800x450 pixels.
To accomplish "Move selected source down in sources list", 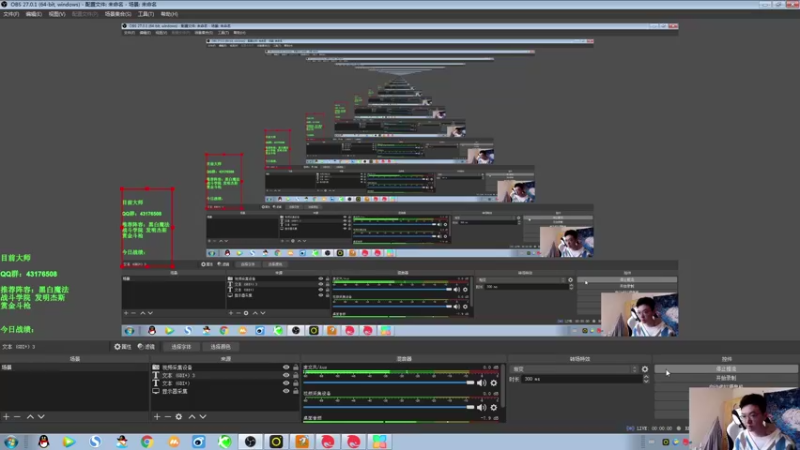I will 203,417.
